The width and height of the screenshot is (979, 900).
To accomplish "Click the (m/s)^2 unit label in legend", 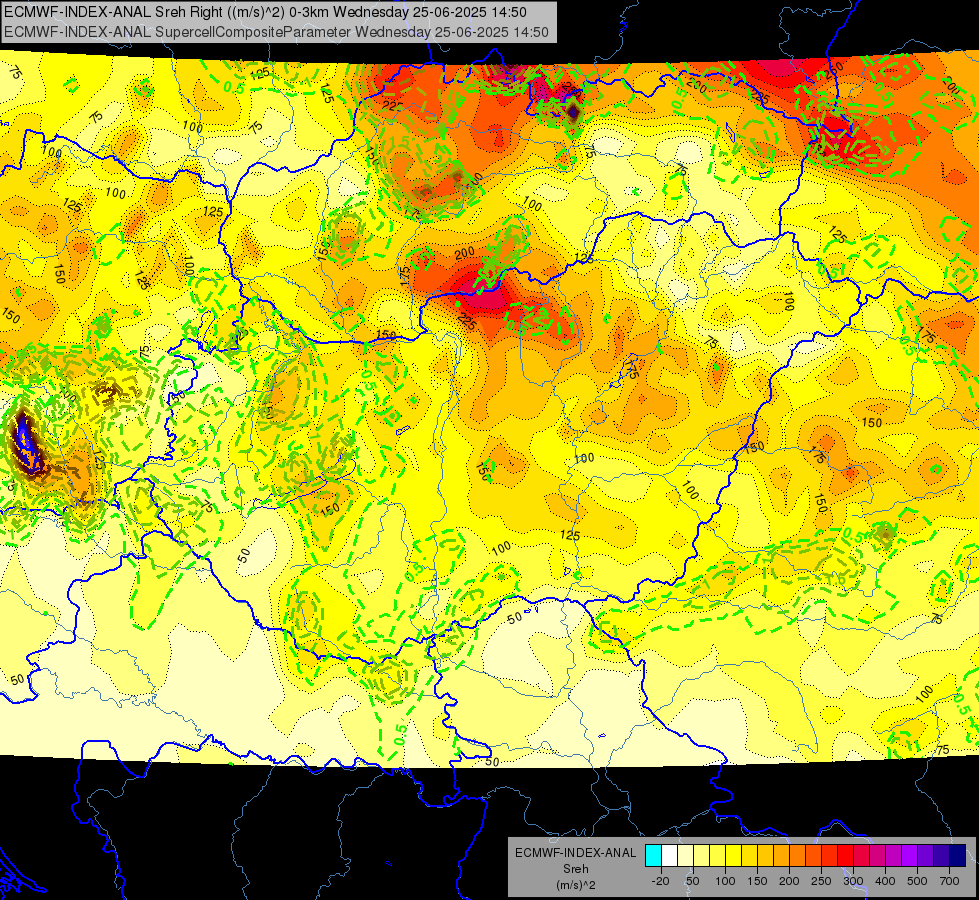I will pyautogui.click(x=576, y=885).
